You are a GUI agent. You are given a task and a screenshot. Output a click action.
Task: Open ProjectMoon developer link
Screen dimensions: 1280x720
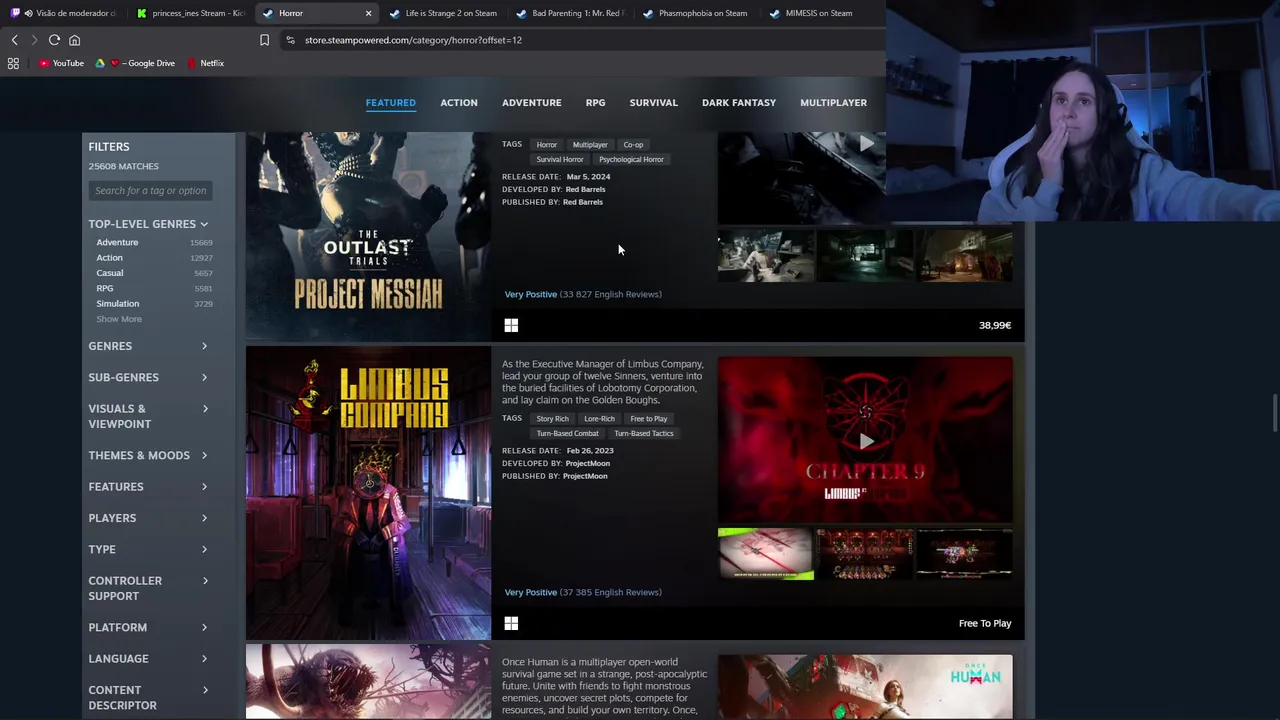pyautogui.click(x=587, y=463)
